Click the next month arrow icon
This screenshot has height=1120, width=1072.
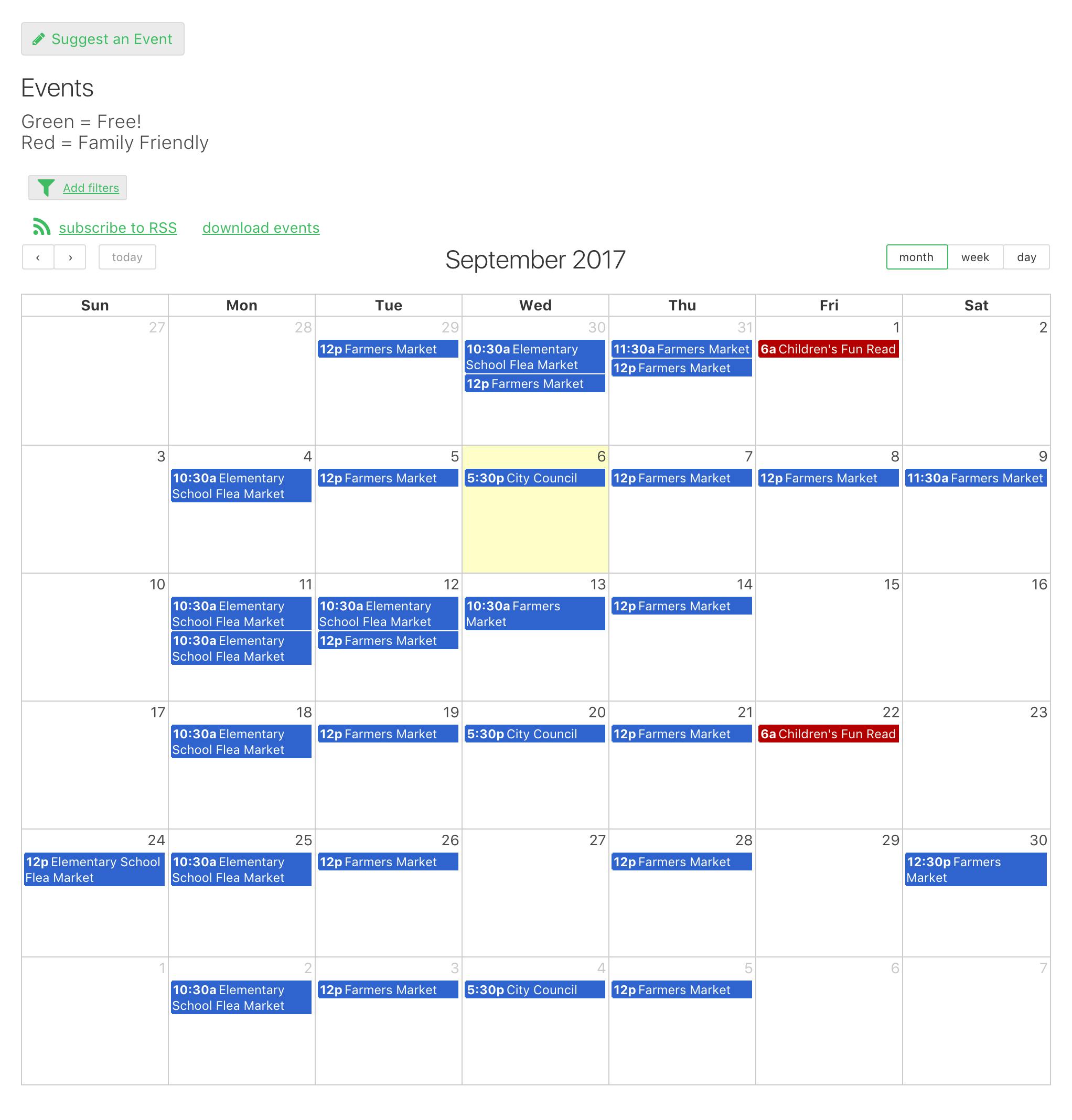pos(70,258)
